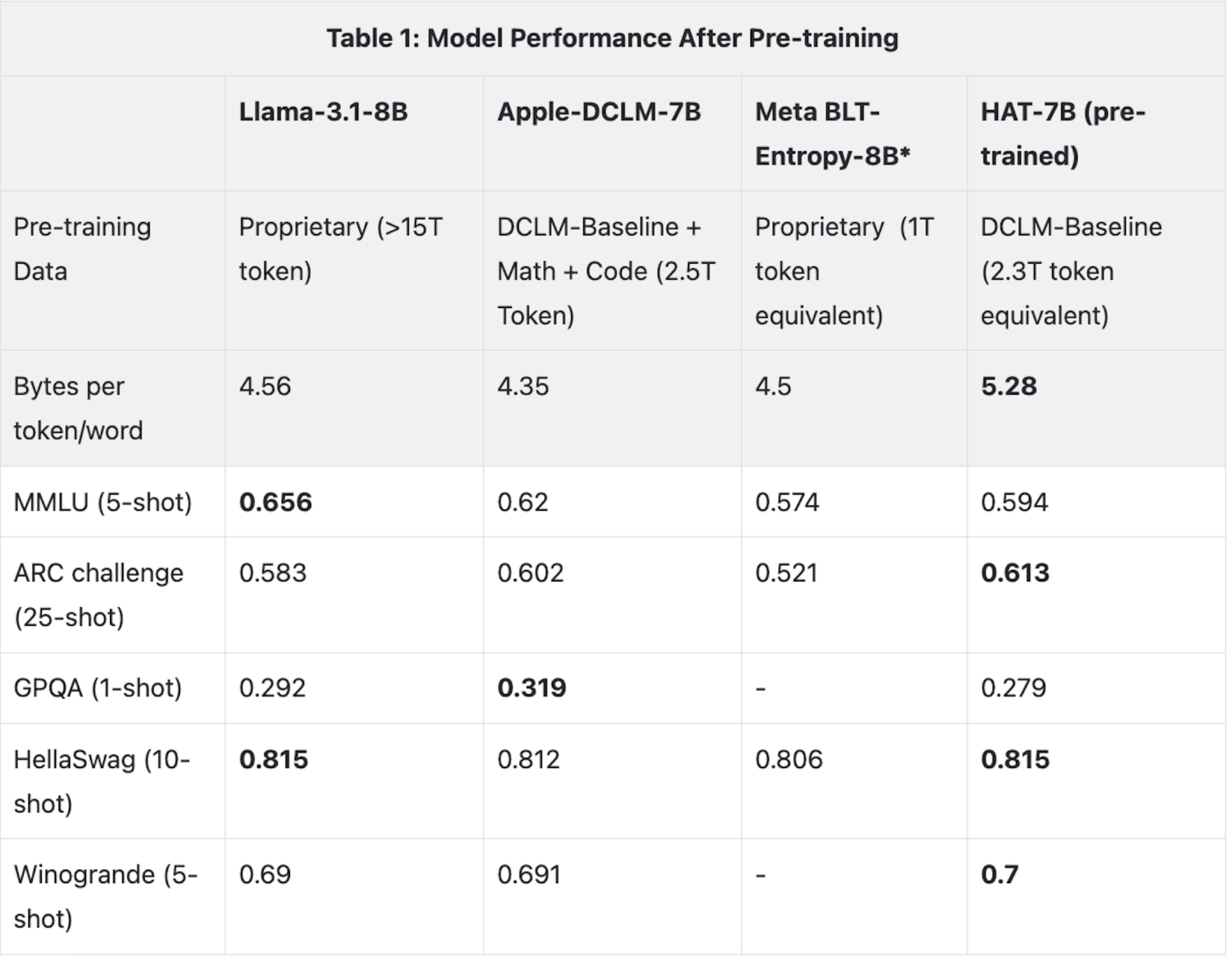The image size is (1232, 961).
Task: Select the Meta BLT-Entropy-8B* header cell
Action: pos(832,134)
